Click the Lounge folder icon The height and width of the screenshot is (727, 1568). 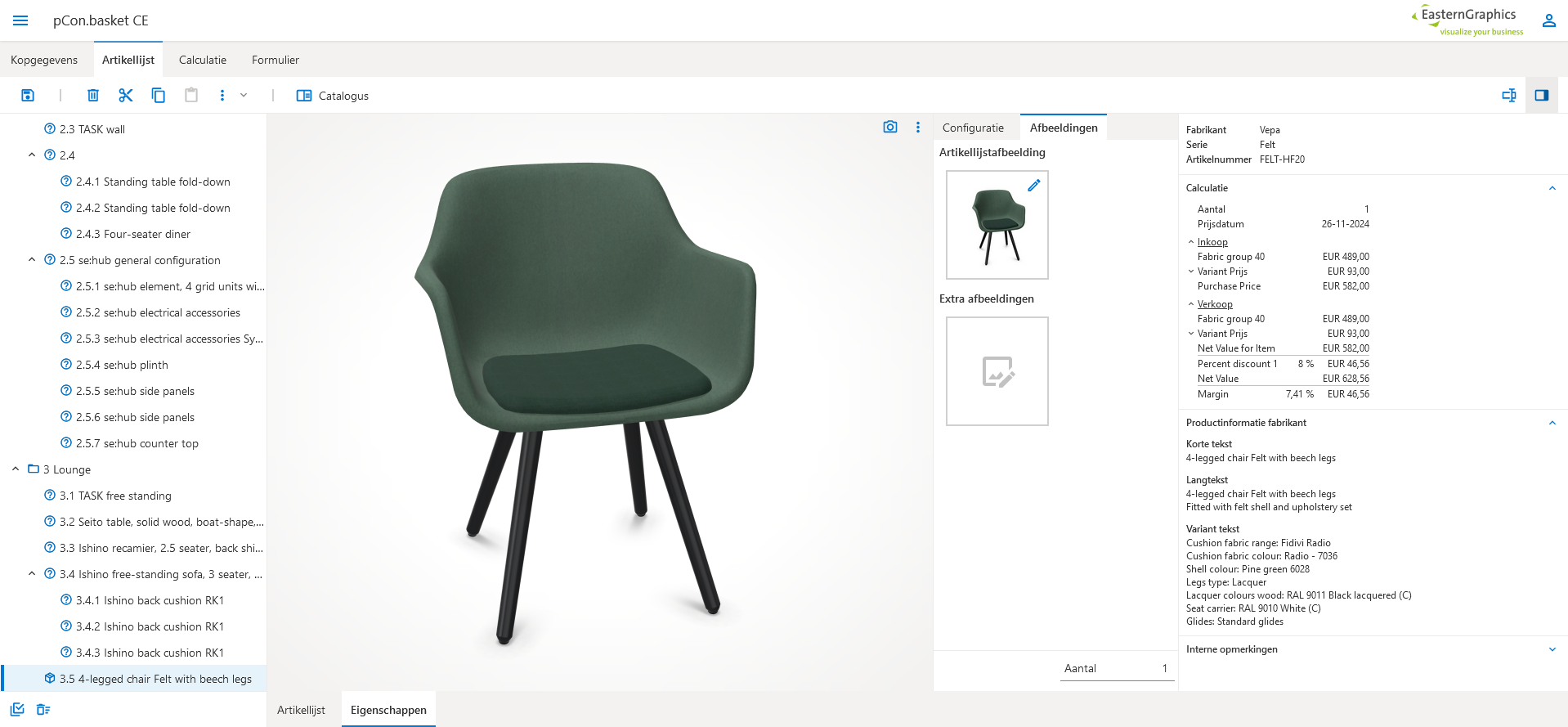34,469
